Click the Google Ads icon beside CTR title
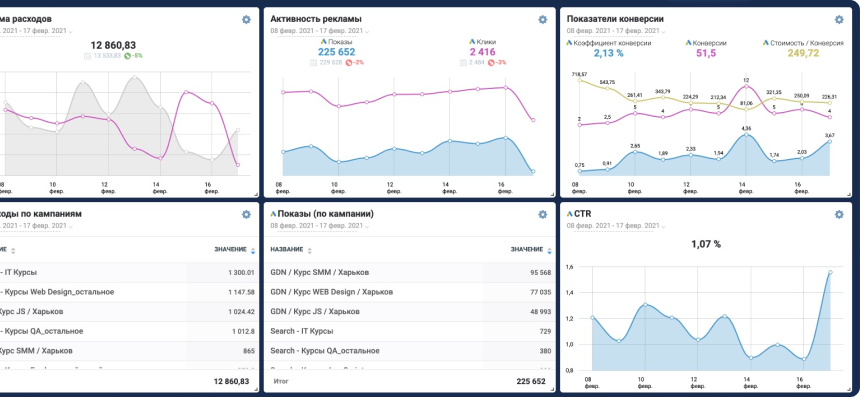 point(570,214)
